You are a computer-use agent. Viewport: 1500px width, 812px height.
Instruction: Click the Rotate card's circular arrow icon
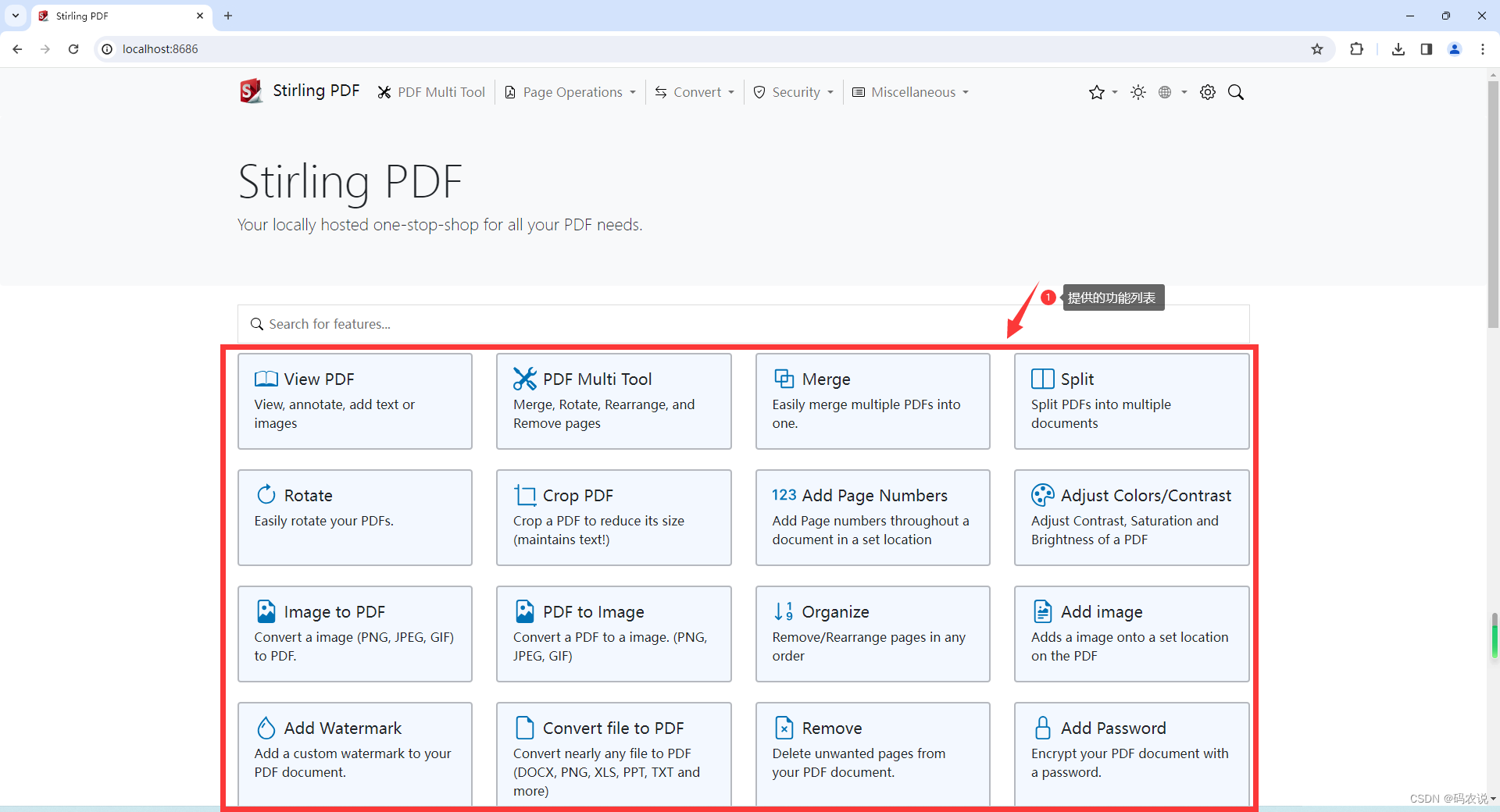click(266, 495)
